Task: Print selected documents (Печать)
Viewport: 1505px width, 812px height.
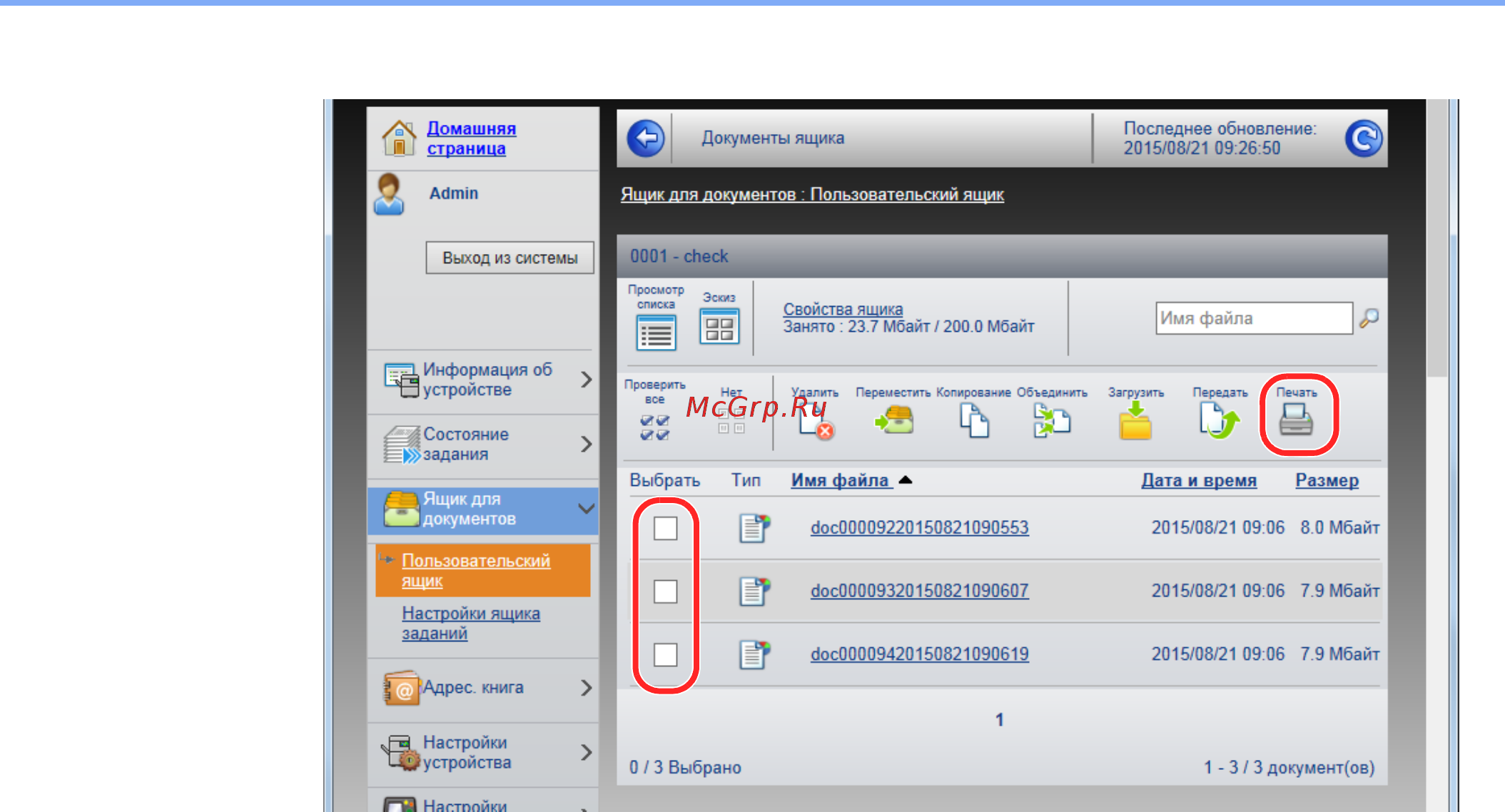Action: [1296, 419]
